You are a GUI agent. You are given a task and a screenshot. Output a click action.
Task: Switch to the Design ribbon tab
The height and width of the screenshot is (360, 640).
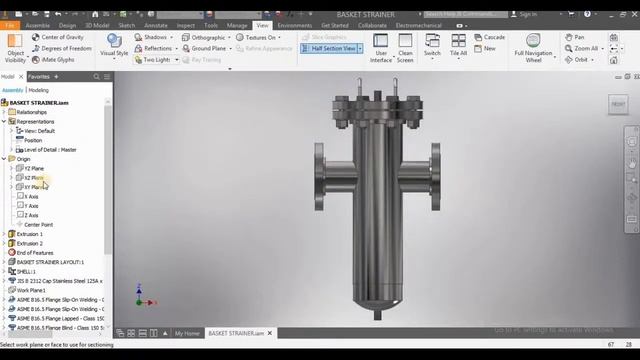pyautogui.click(x=67, y=25)
